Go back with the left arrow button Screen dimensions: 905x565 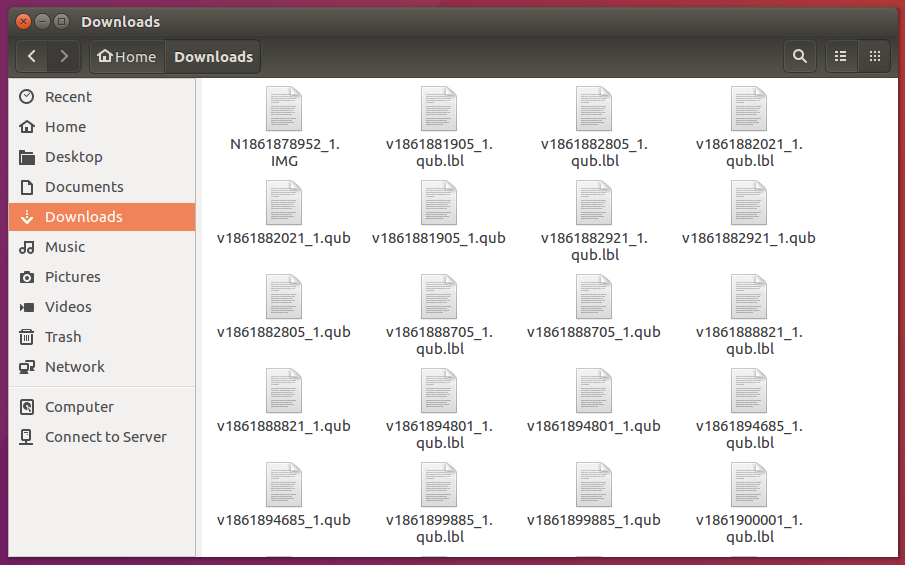tap(32, 57)
